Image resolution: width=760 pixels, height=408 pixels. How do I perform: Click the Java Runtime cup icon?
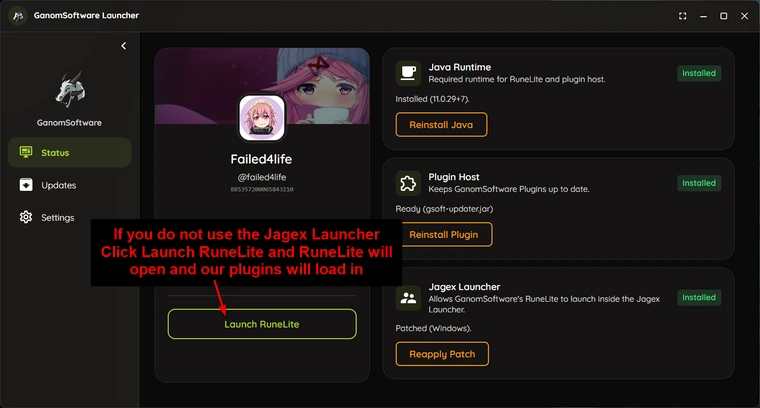[408, 73]
